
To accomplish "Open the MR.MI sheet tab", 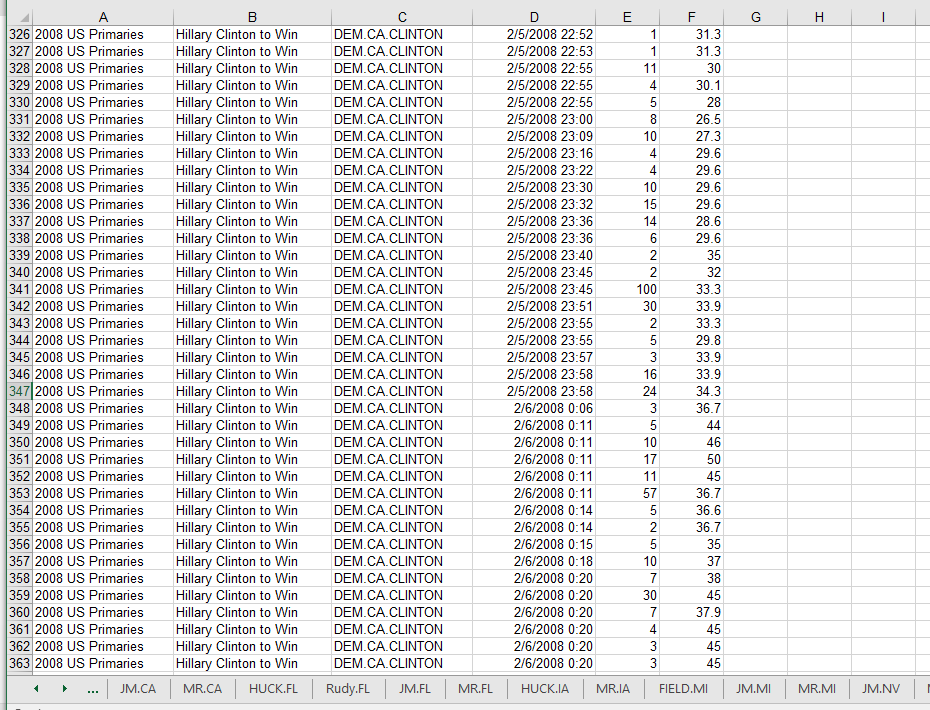I will pyautogui.click(x=817, y=689).
